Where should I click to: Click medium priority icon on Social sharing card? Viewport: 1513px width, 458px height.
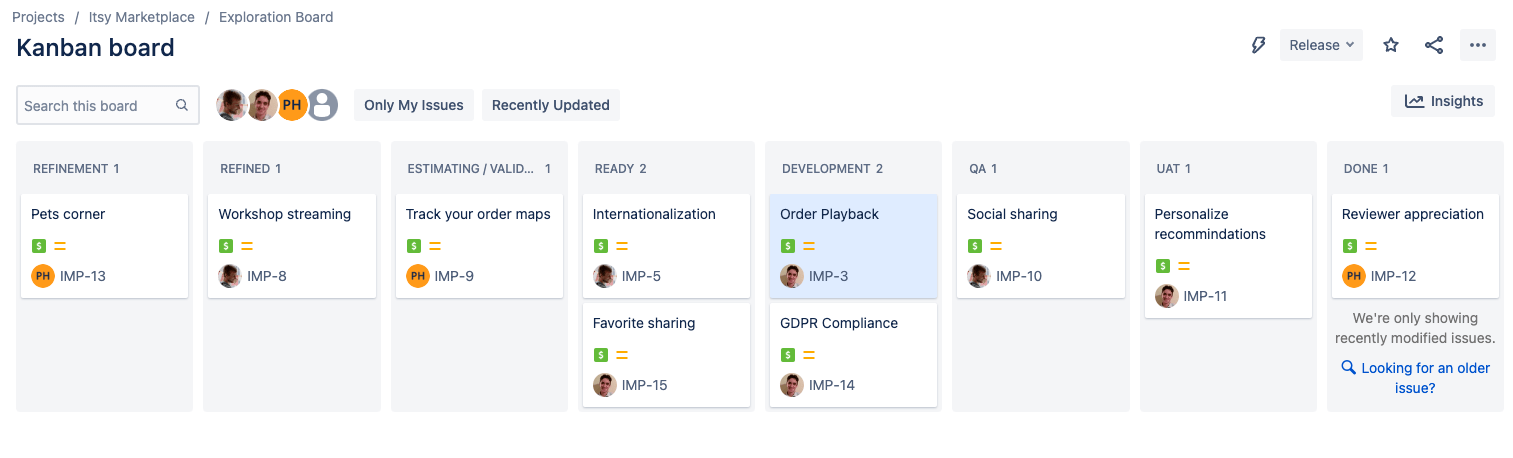[x=996, y=246]
